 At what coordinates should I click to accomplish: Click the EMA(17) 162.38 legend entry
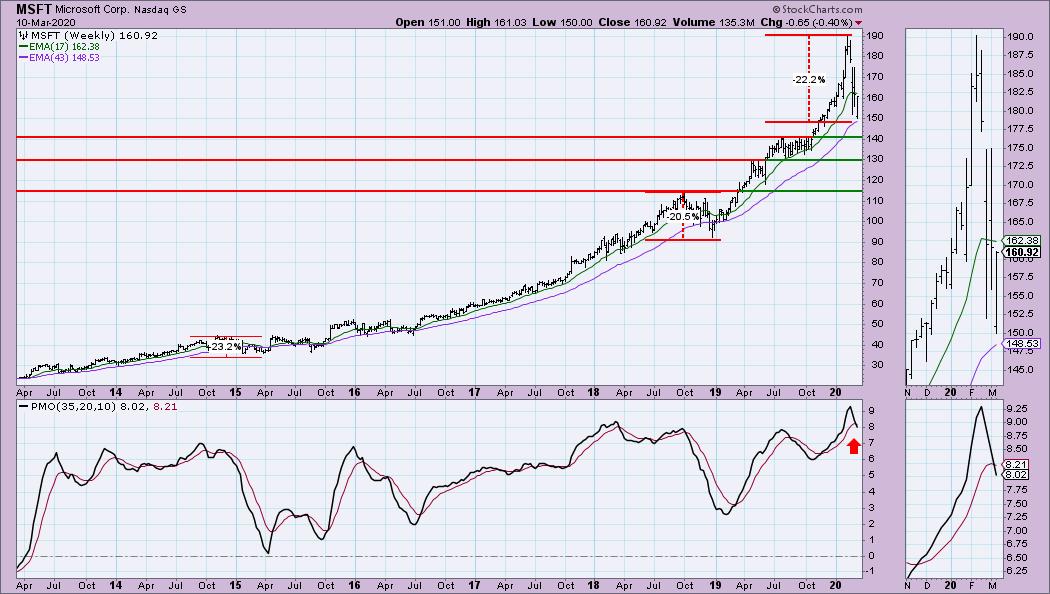point(59,47)
